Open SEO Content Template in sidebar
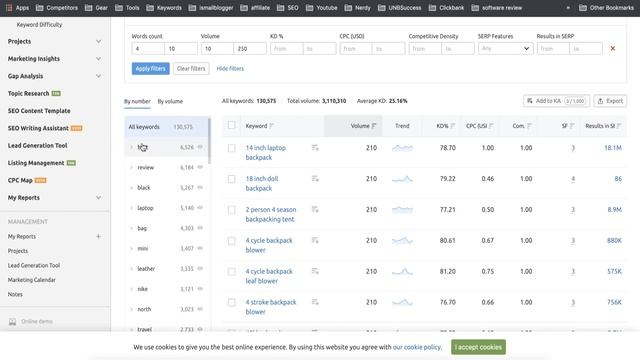This screenshot has height=360, width=640. point(39,111)
